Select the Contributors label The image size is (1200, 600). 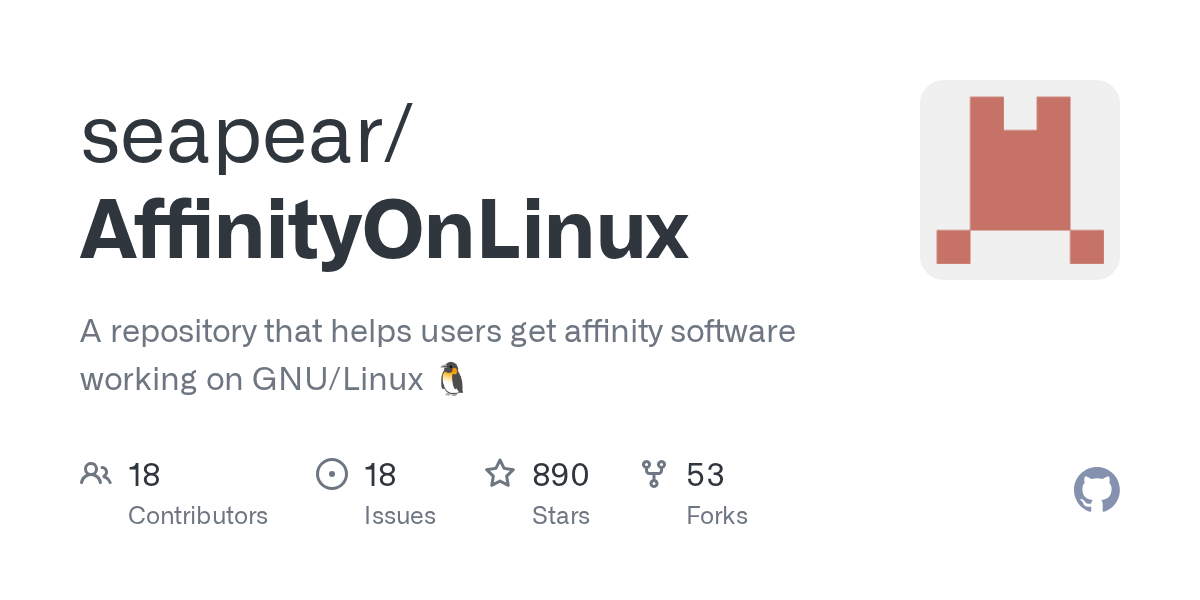(198, 516)
